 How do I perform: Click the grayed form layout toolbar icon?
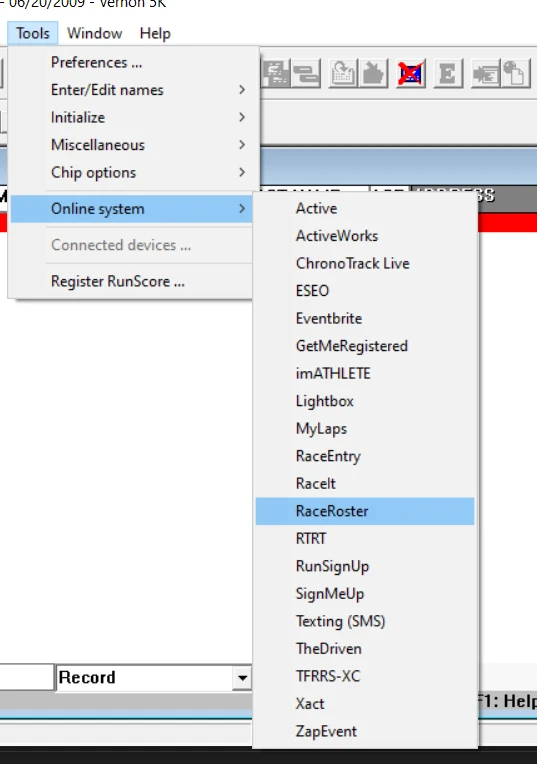(x=276, y=74)
